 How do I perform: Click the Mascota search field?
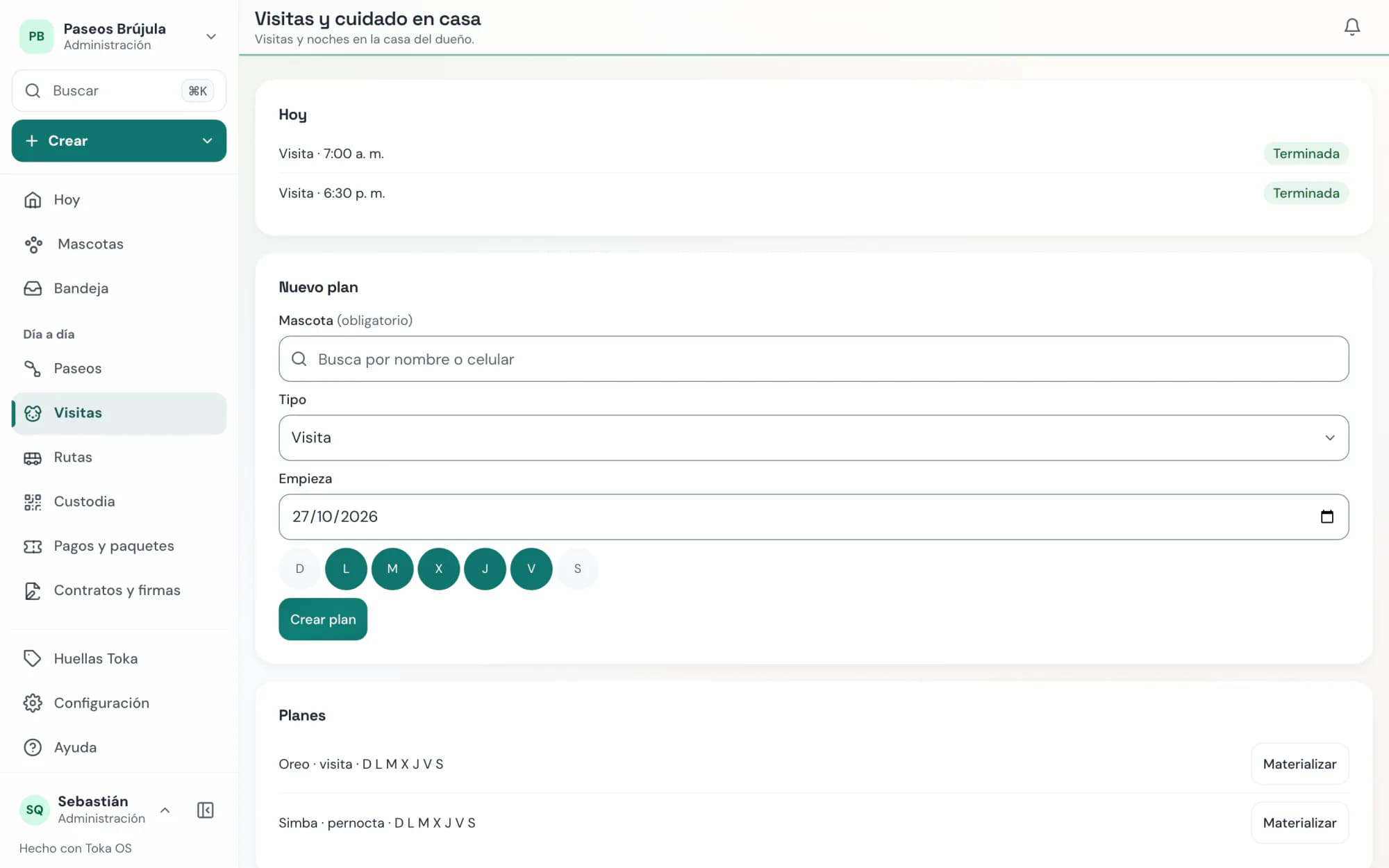[813, 359]
